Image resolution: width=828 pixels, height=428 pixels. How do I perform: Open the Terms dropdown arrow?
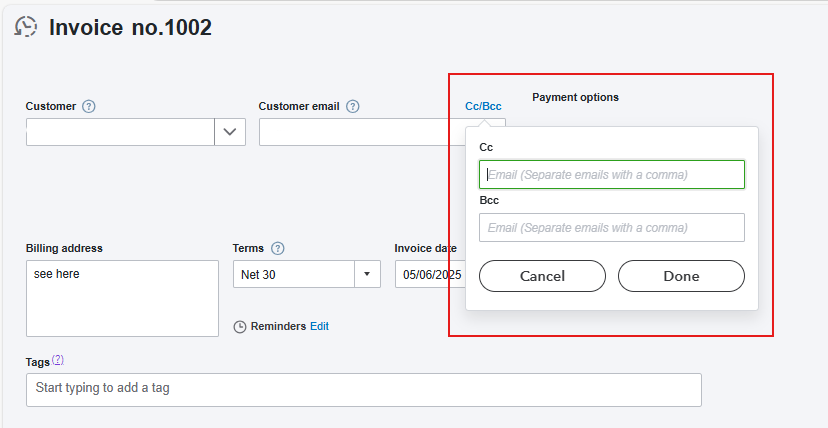(367, 274)
